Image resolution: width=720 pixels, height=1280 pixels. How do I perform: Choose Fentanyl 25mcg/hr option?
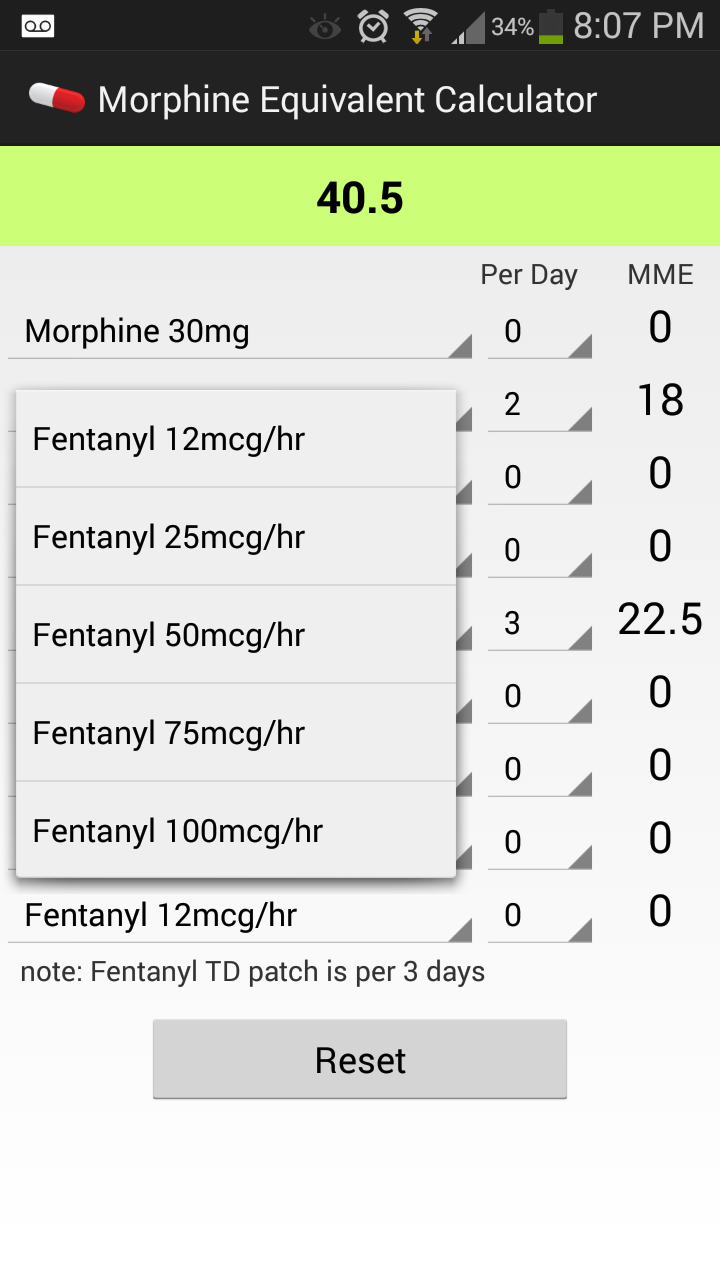pos(236,537)
